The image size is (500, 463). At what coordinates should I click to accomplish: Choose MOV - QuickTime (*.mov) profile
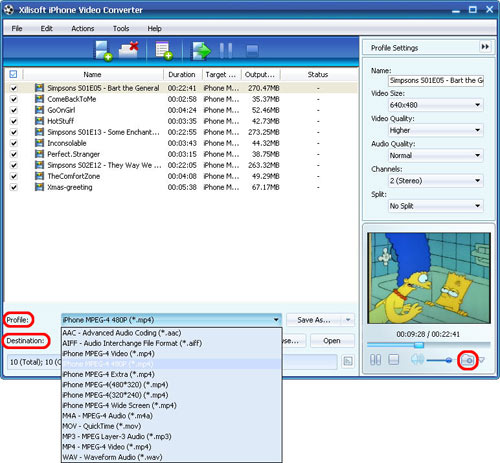tap(171, 426)
